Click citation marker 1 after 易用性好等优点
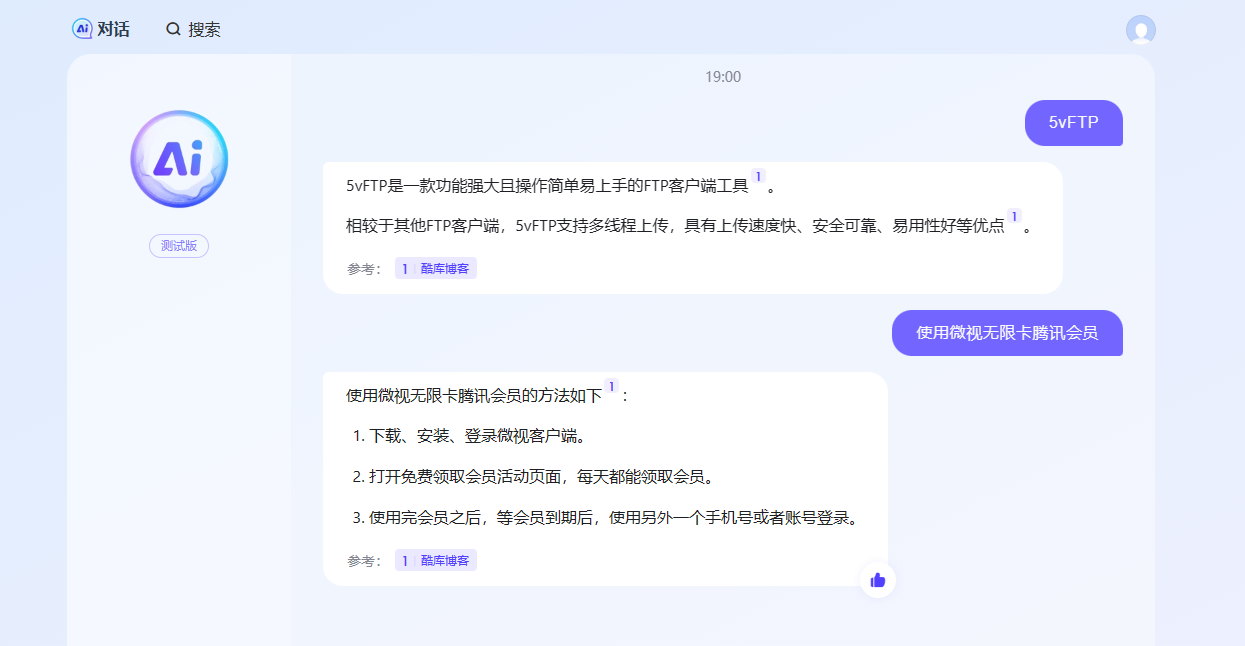 click(x=1012, y=216)
